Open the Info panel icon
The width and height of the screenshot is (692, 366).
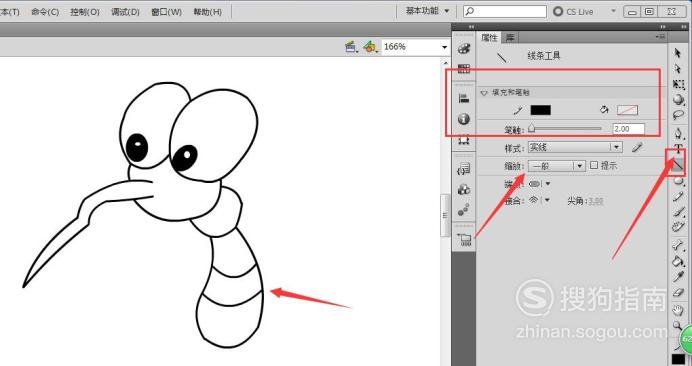[463, 119]
